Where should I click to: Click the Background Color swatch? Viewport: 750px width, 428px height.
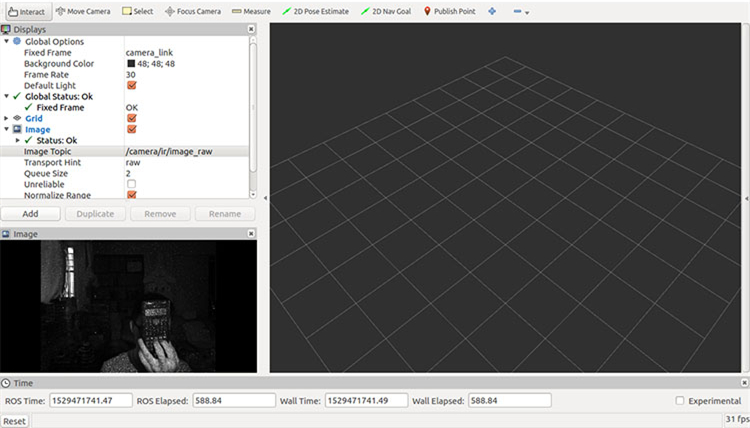pos(131,64)
